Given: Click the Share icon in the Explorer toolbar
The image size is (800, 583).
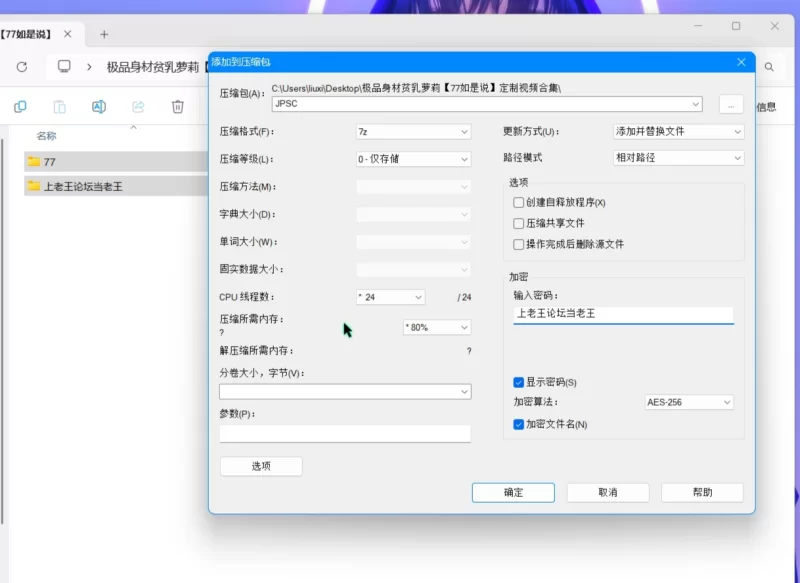Looking at the screenshot, I should [x=138, y=107].
